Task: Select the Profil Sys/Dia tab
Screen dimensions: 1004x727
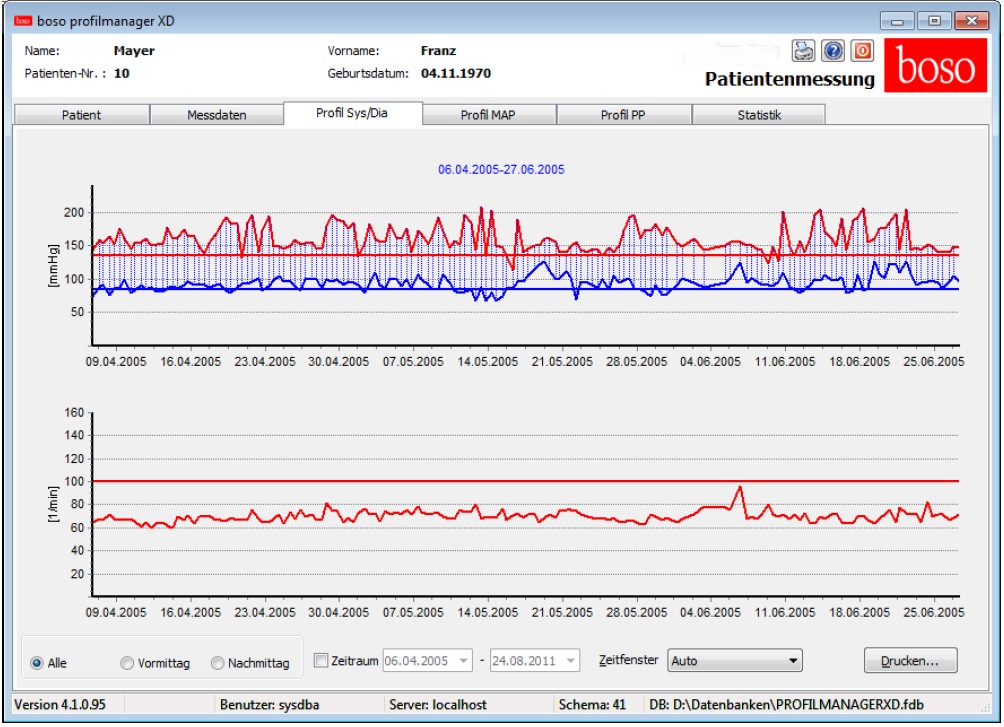Action: [352, 113]
